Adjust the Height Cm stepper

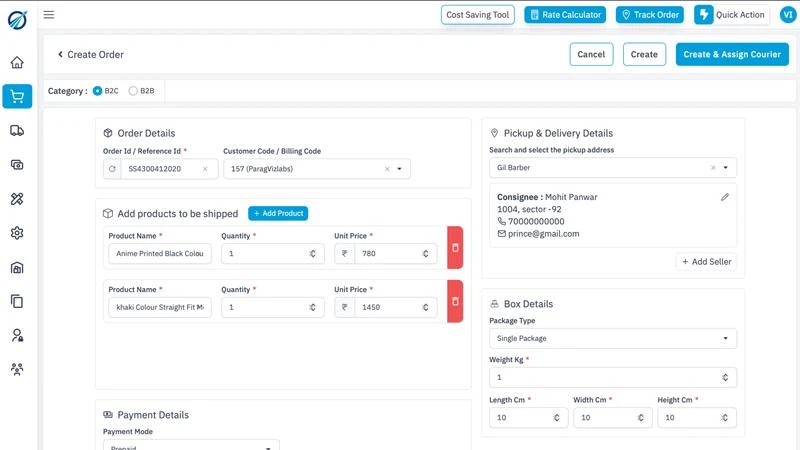725,418
